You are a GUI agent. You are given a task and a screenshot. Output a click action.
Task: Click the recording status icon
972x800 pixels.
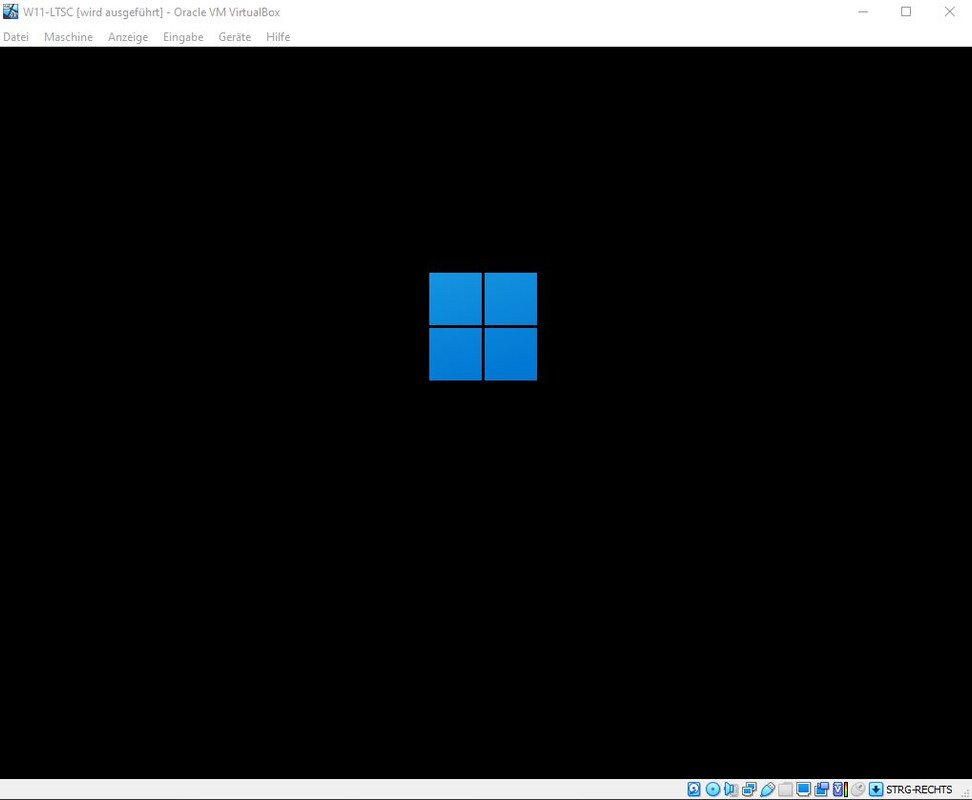tap(821, 789)
